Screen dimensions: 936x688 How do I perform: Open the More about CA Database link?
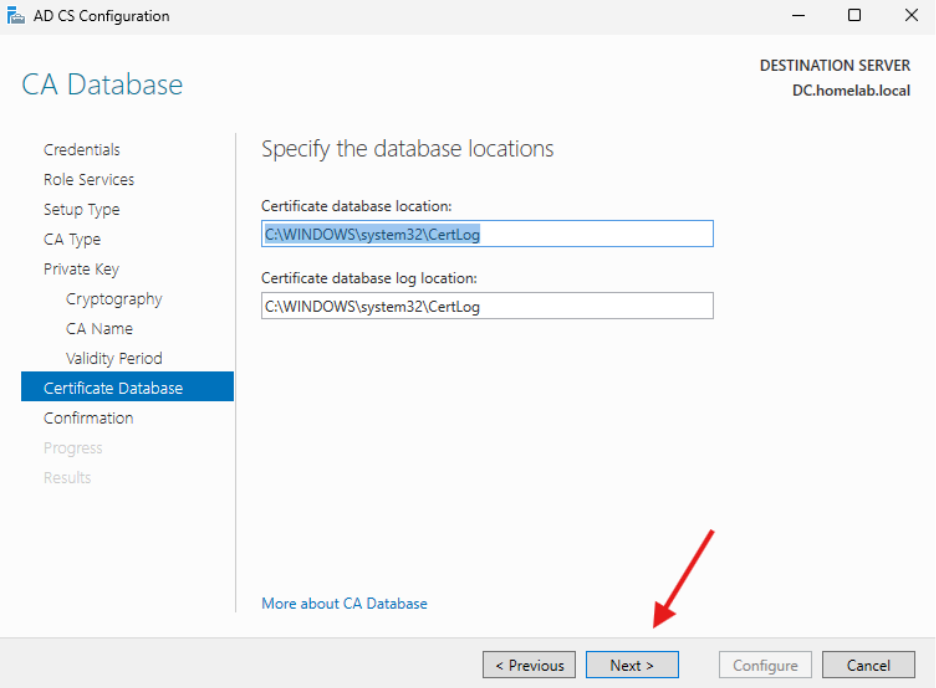point(344,603)
